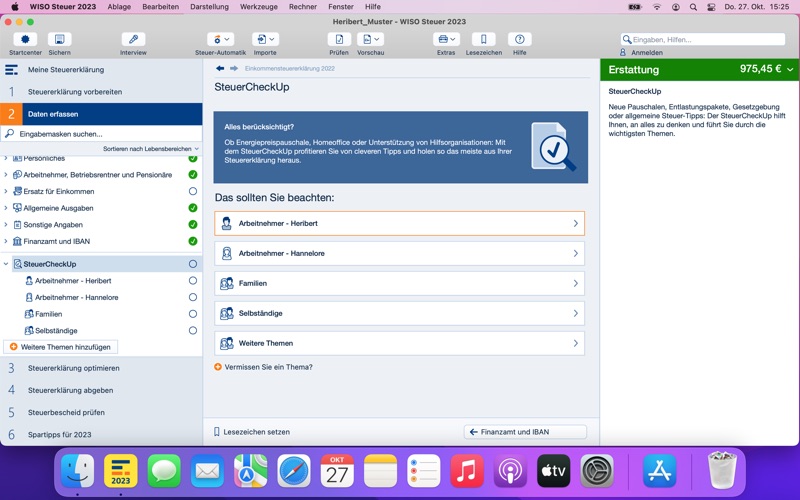Open Safari from the Dock

(x=294, y=471)
